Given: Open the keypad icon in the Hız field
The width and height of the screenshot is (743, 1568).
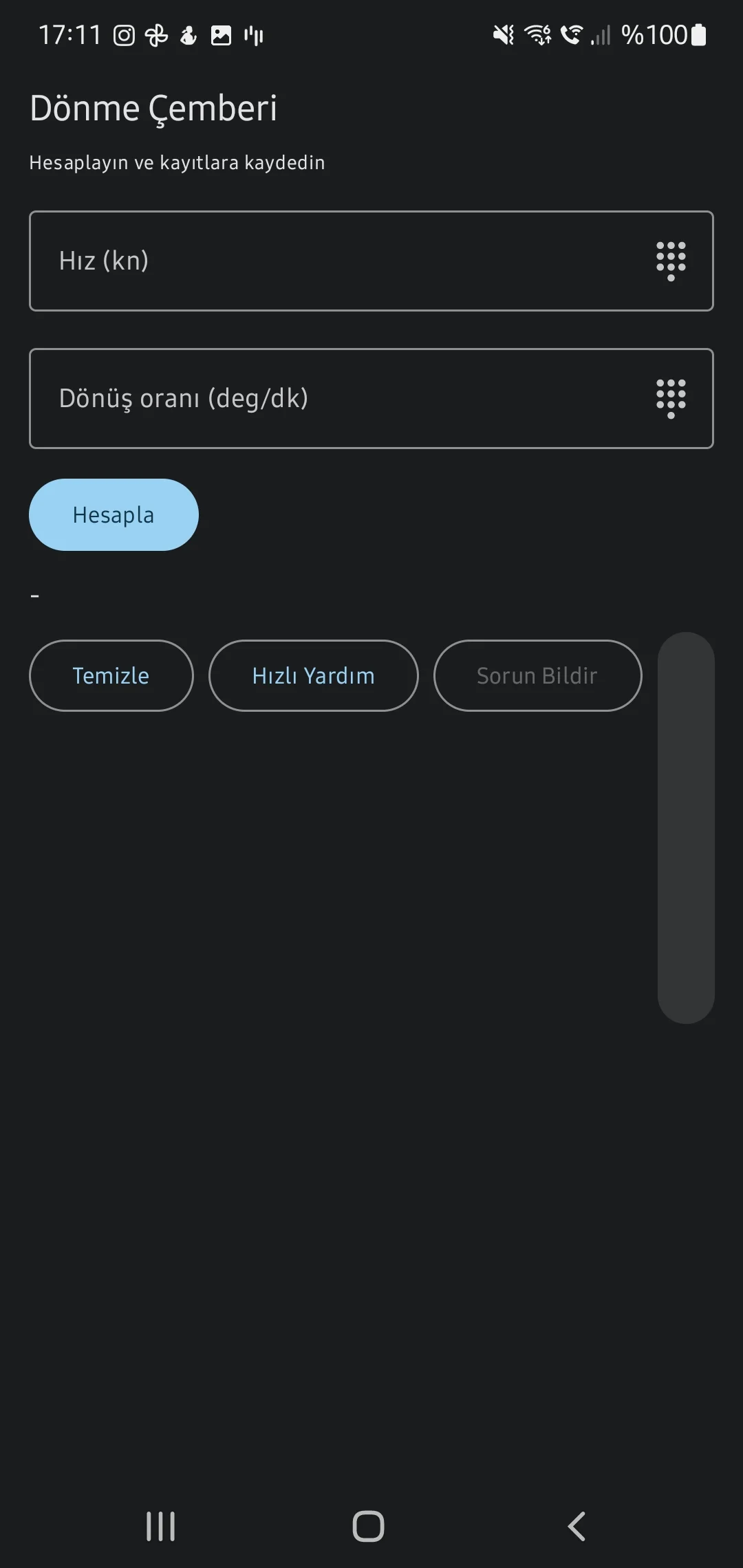Looking at the screenshot, I should point(671,261).
